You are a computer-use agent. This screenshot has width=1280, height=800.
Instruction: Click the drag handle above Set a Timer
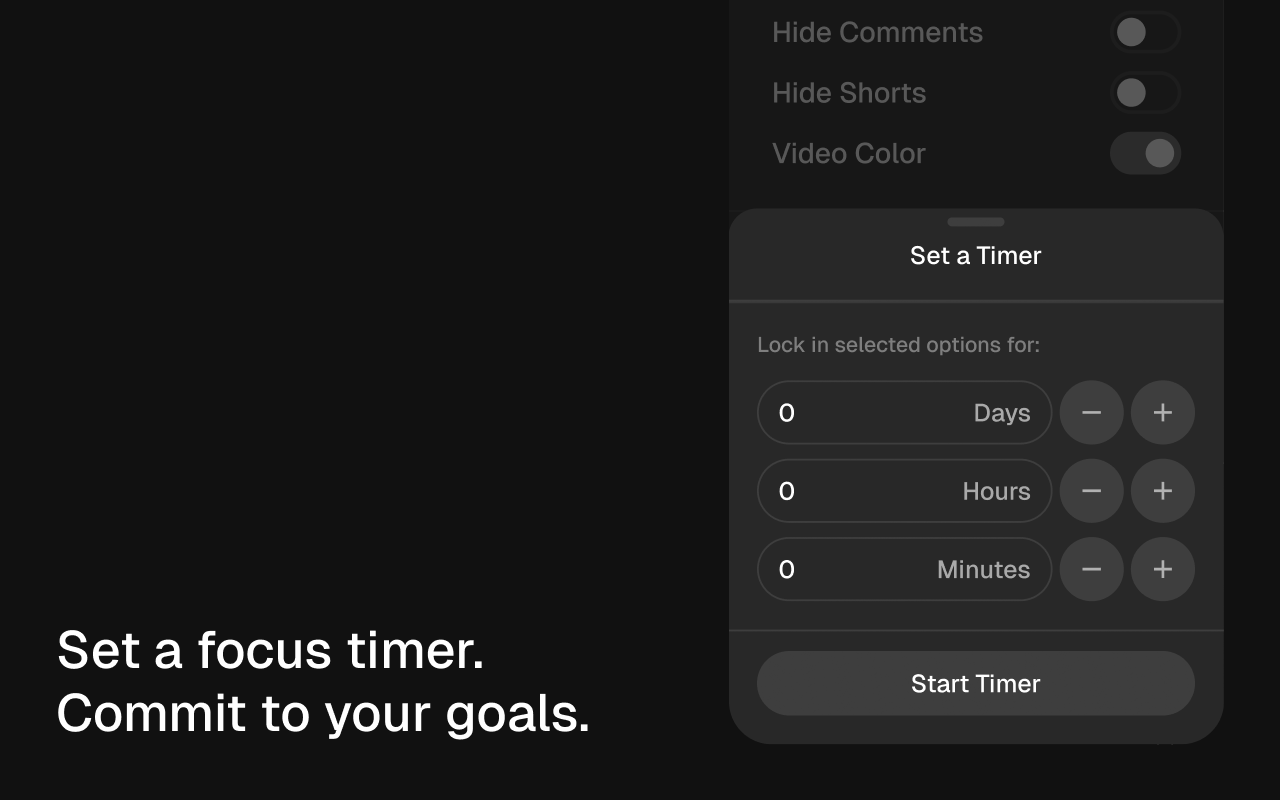tap(975, 221)
